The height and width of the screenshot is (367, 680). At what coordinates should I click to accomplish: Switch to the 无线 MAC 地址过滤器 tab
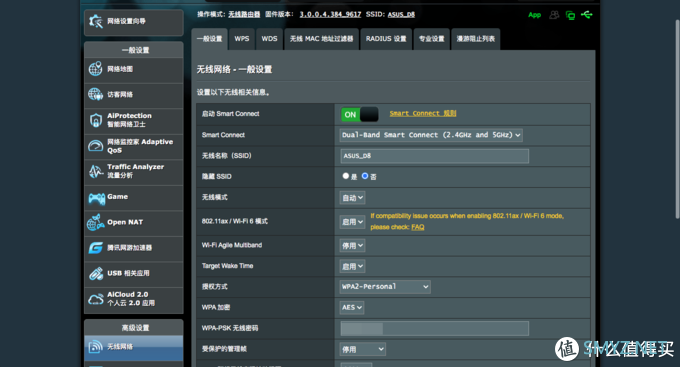(x=321, y=39)
